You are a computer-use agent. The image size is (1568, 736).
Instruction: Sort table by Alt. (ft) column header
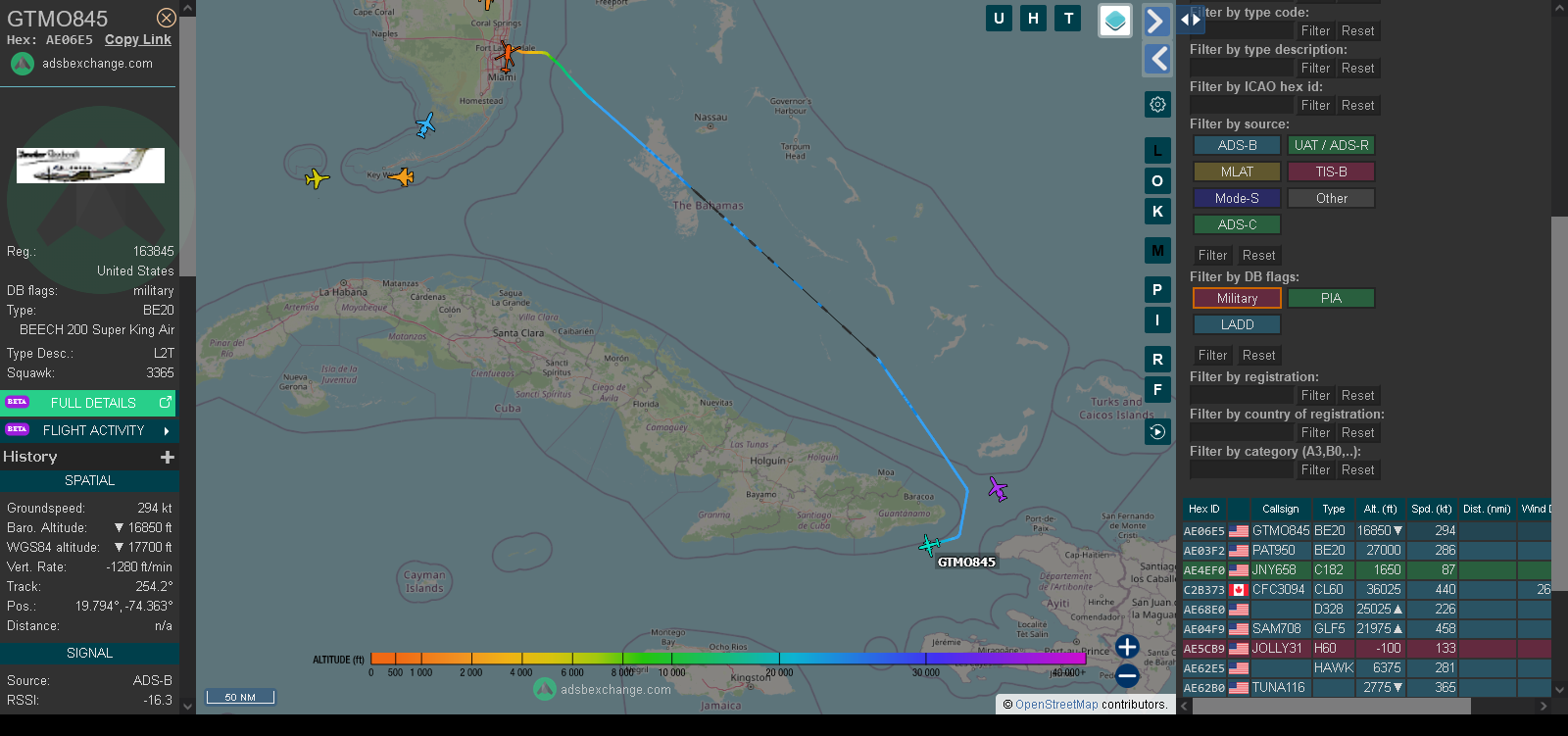pyautogui.click(x=1380, y=509)
